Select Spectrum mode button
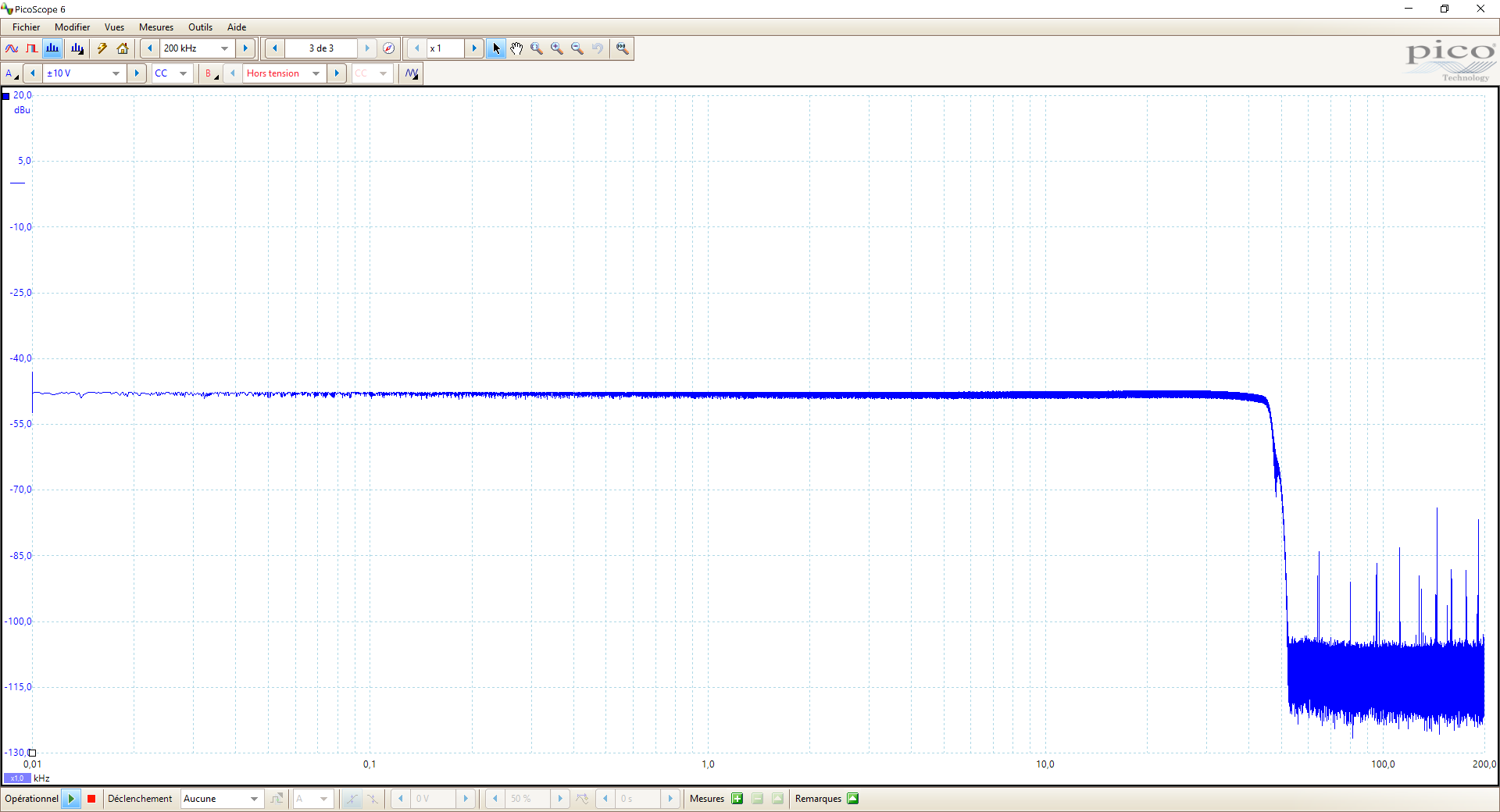Viewport: 1500px width, 812px height. coord(52,48)
